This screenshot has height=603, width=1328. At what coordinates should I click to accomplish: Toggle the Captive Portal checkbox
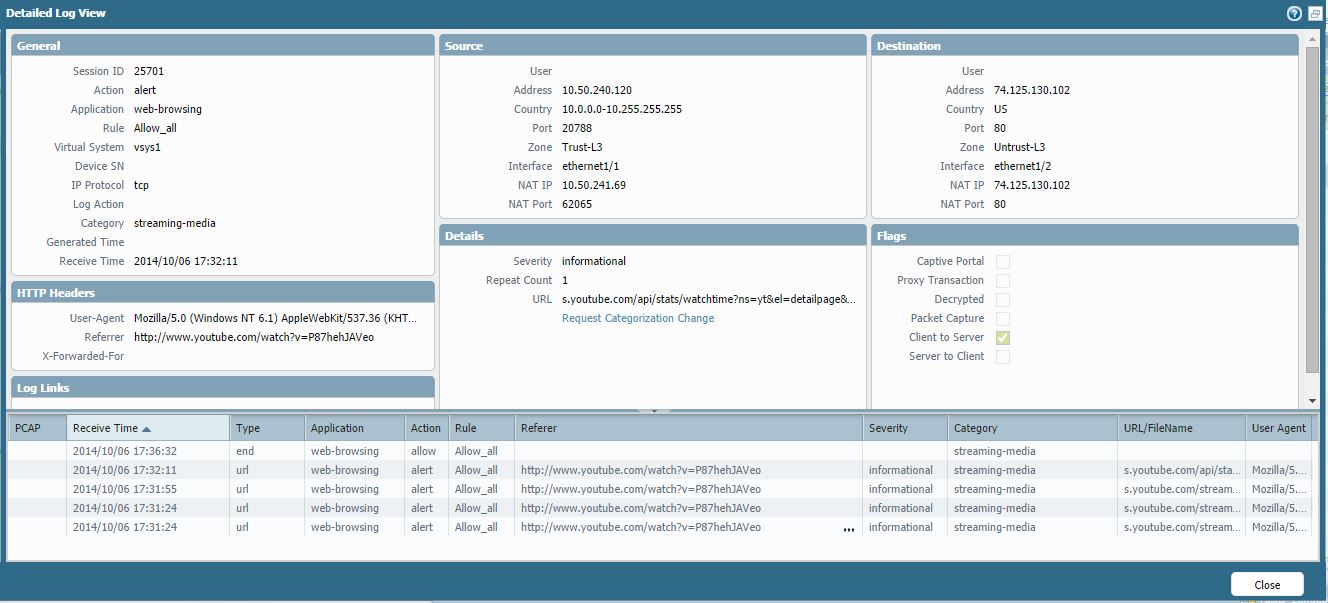(x=1002, y=262)
